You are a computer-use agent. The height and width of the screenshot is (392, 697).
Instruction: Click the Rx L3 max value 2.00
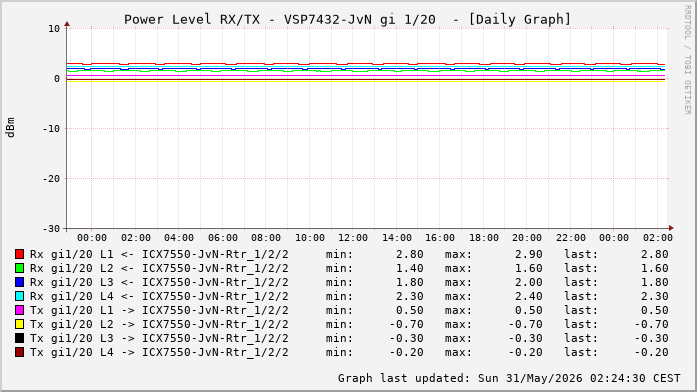click(529, 282)
